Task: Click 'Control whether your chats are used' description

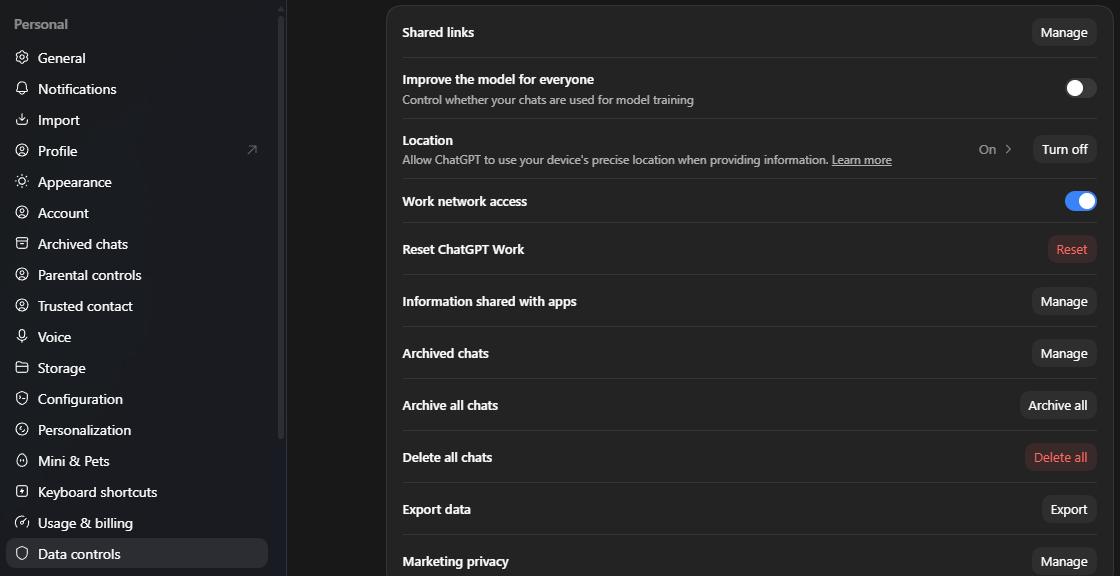Action: pos(548,100)
